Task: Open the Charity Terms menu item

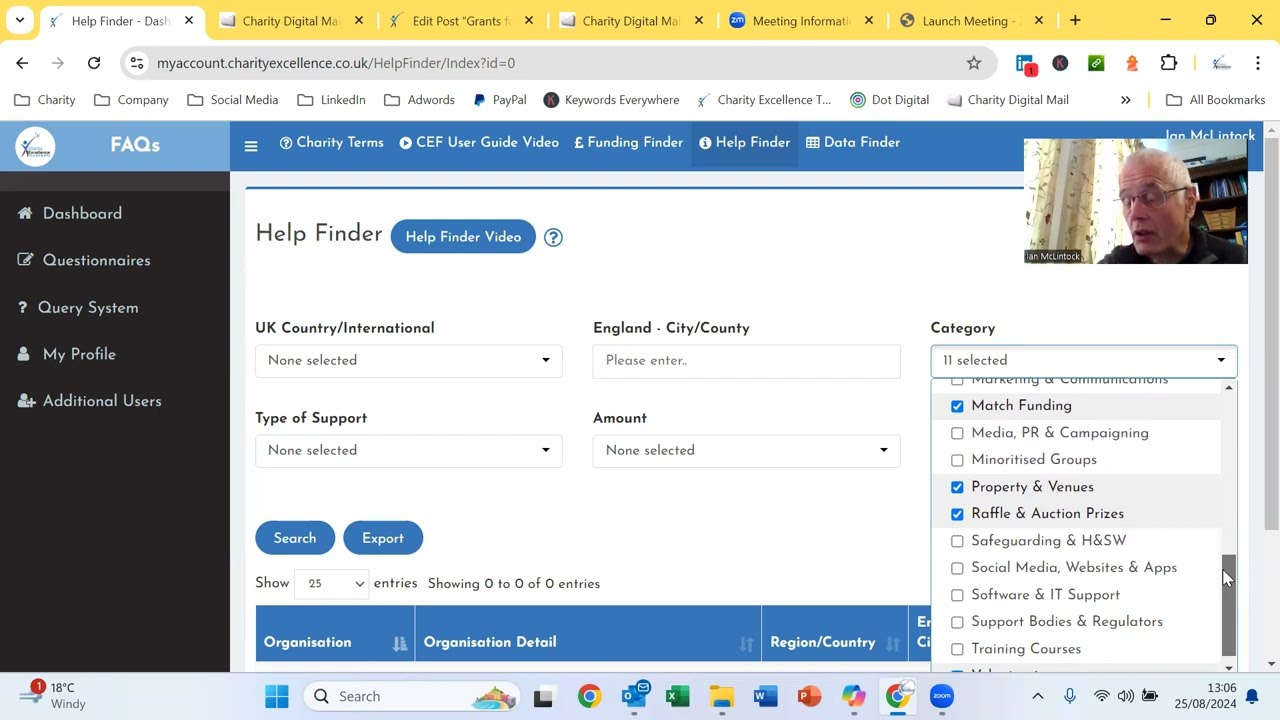Action: [x=332, y=142]
